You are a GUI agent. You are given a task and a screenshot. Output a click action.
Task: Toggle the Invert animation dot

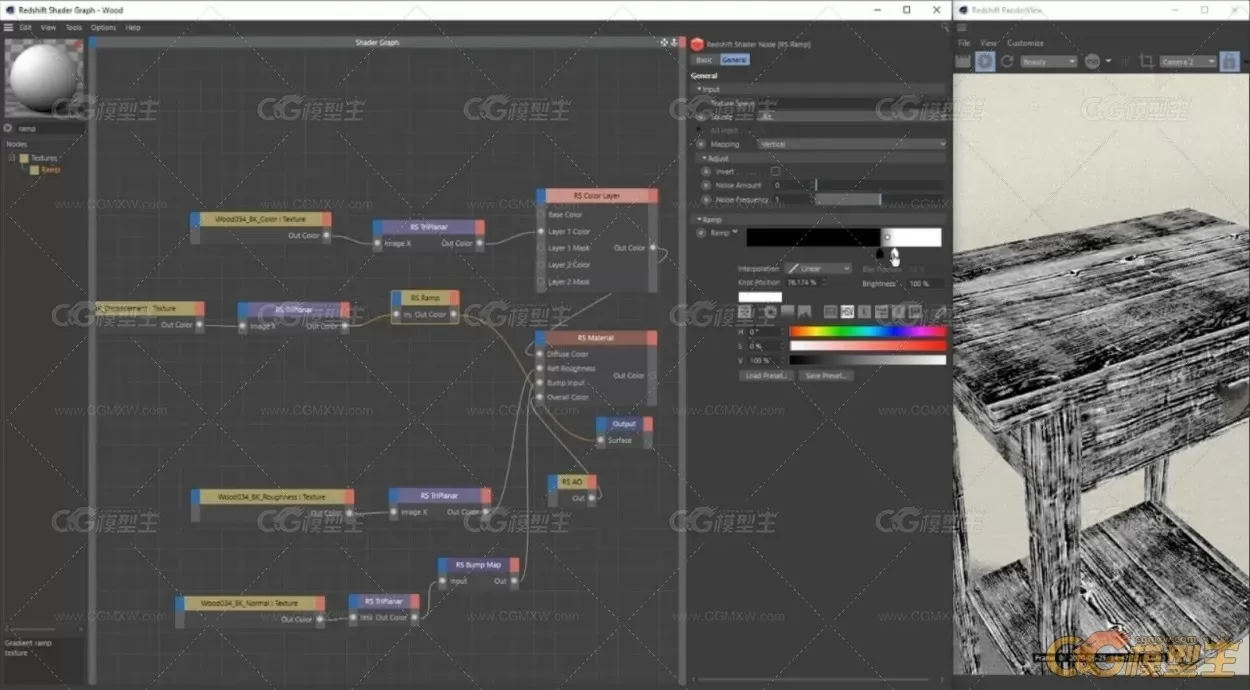[x=706, y=171]
